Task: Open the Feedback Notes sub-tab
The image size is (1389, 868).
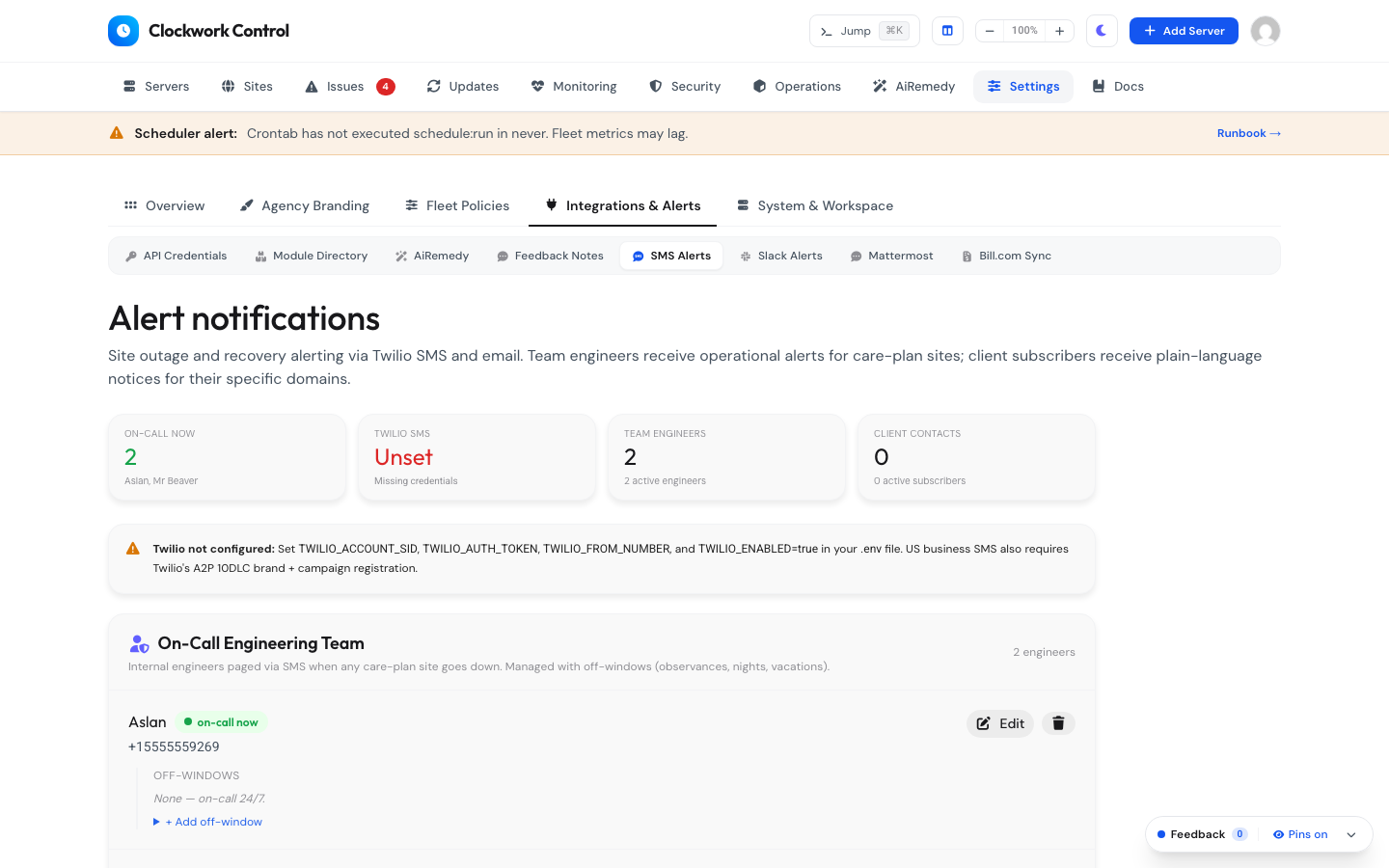Action: click(x=550, y=256)
